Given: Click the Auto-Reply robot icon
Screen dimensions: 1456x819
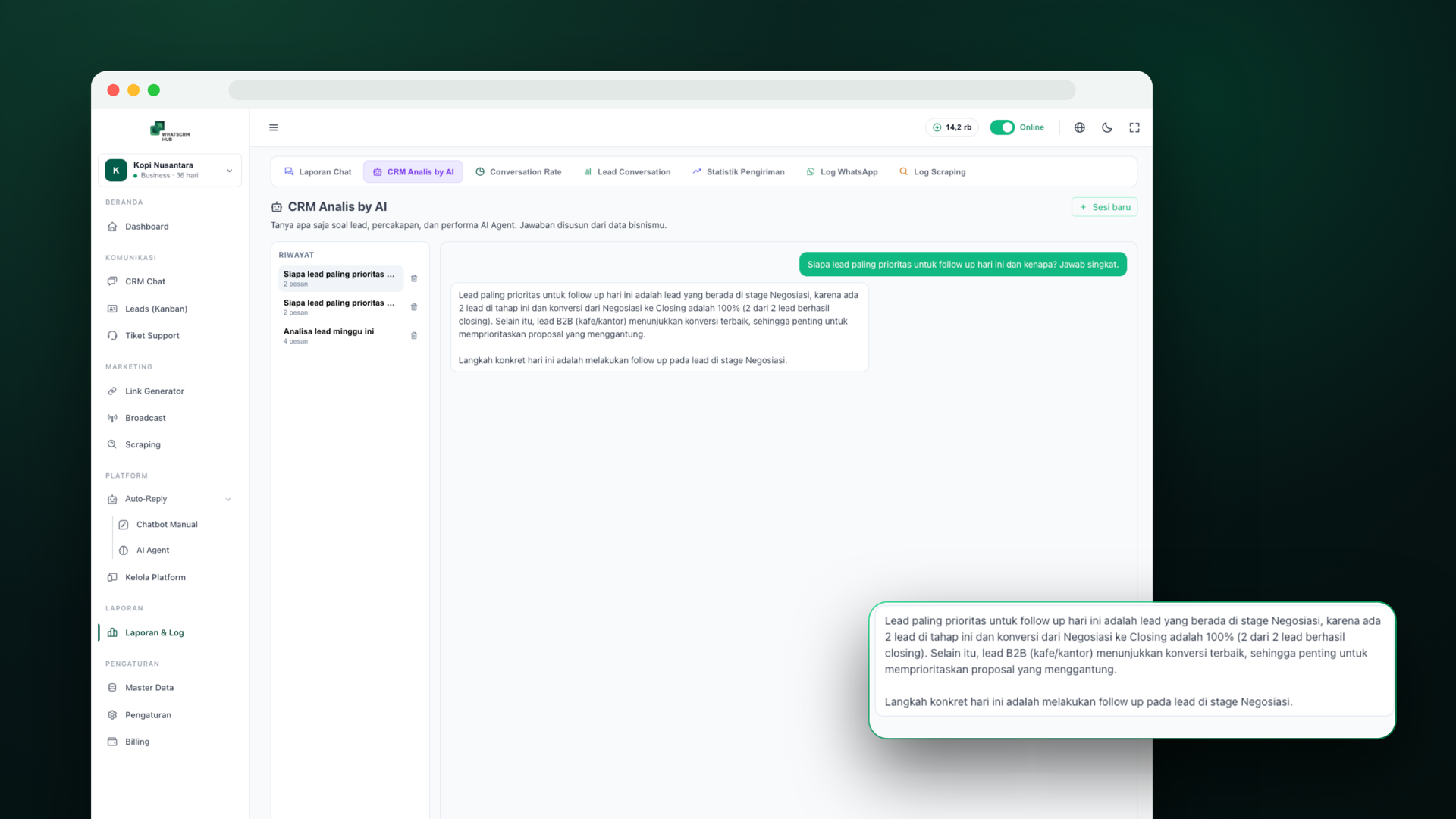Looking at the screenshot, I should pyautogui.click(x=112, y=499).
